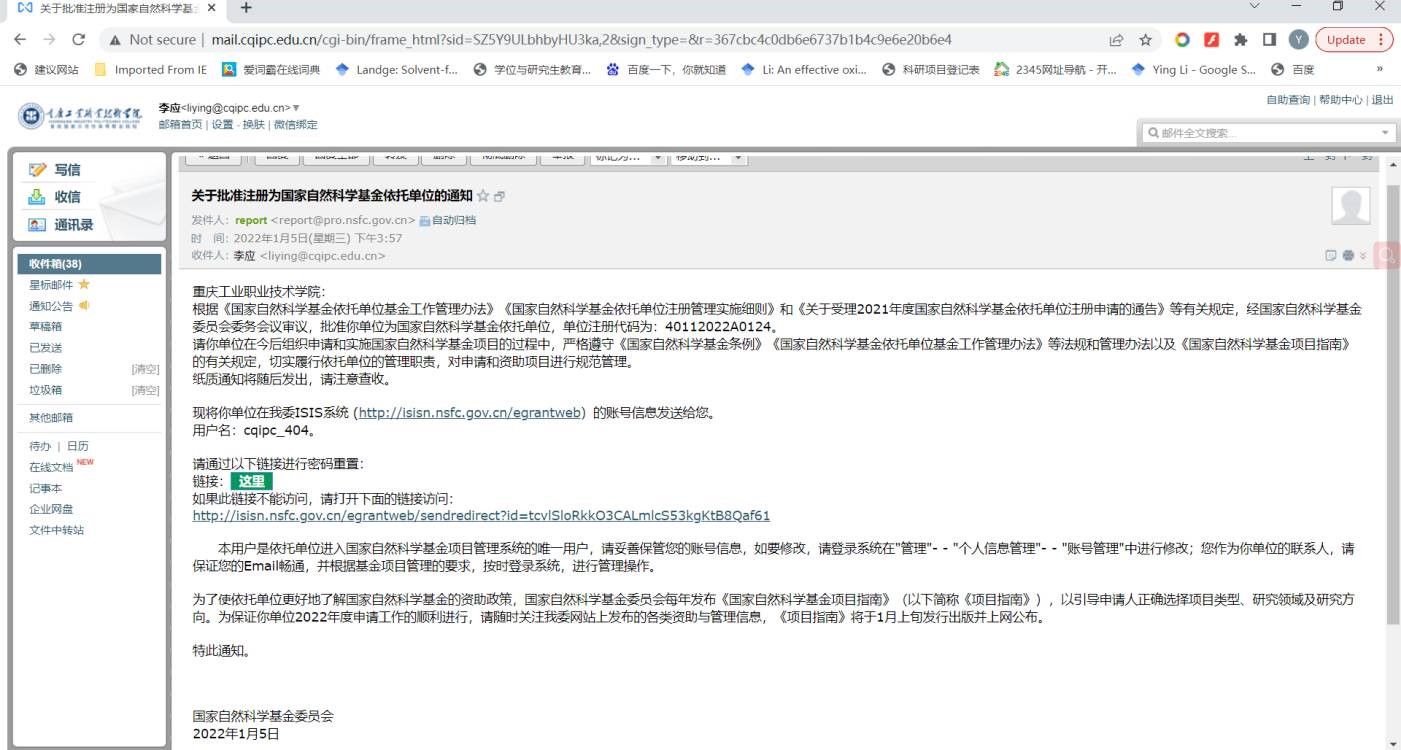Open 日历 calendar
Image resolution: width=1401 pixels, height=750 pixels.
click(x=78, y=446)
